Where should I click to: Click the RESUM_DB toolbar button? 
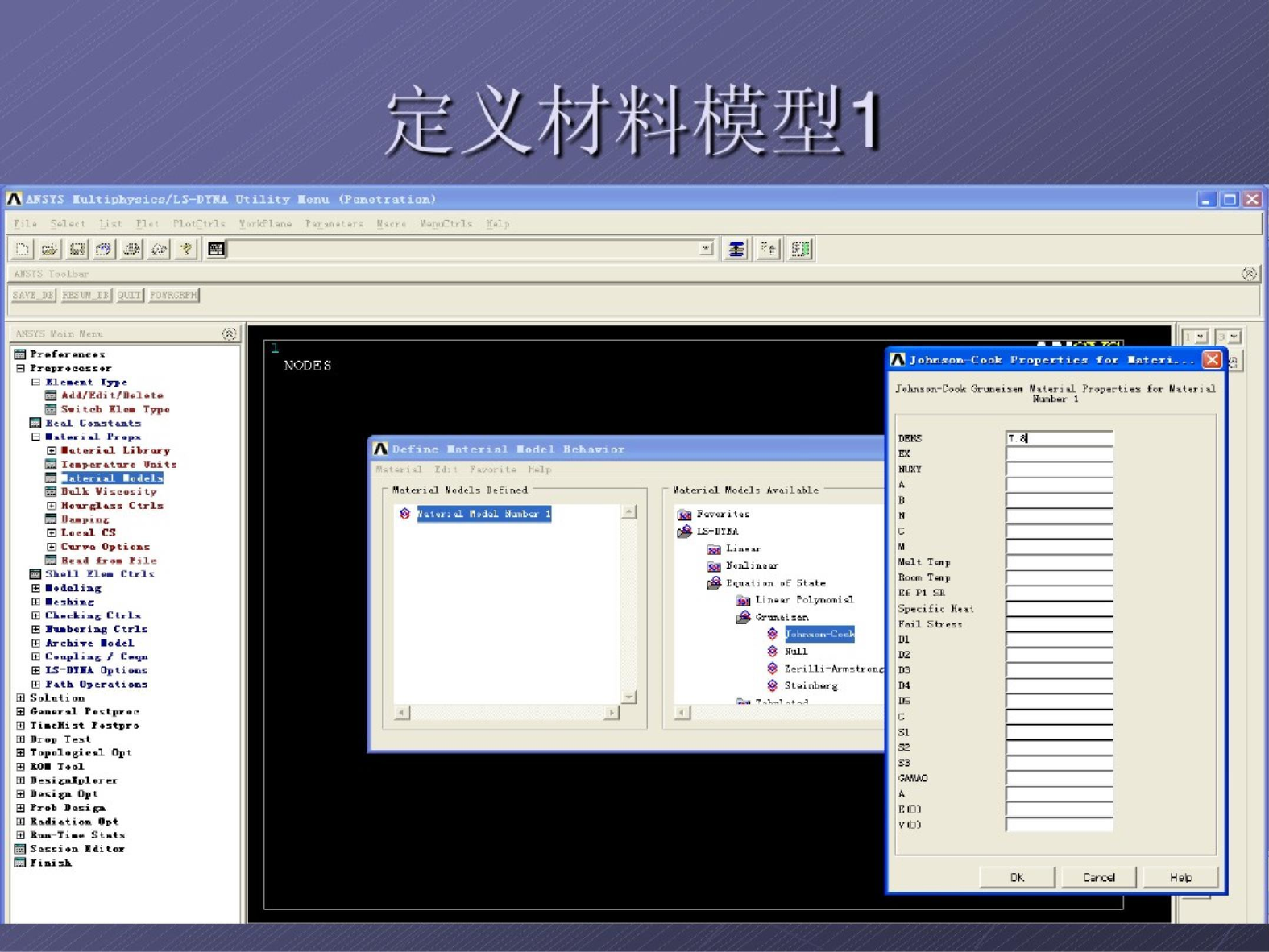(85, 296)
